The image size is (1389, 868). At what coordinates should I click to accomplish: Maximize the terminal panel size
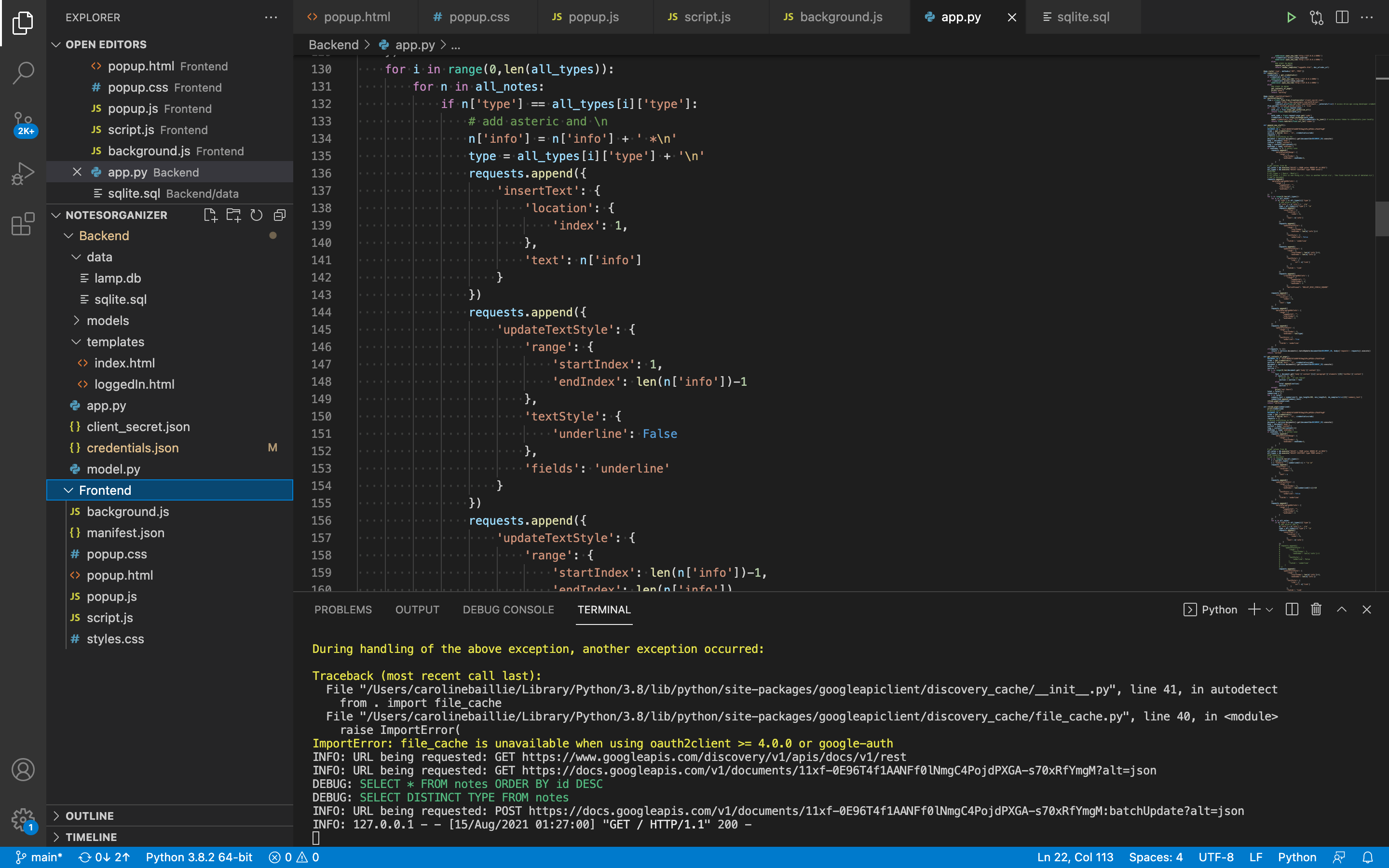coord(1341,610)
